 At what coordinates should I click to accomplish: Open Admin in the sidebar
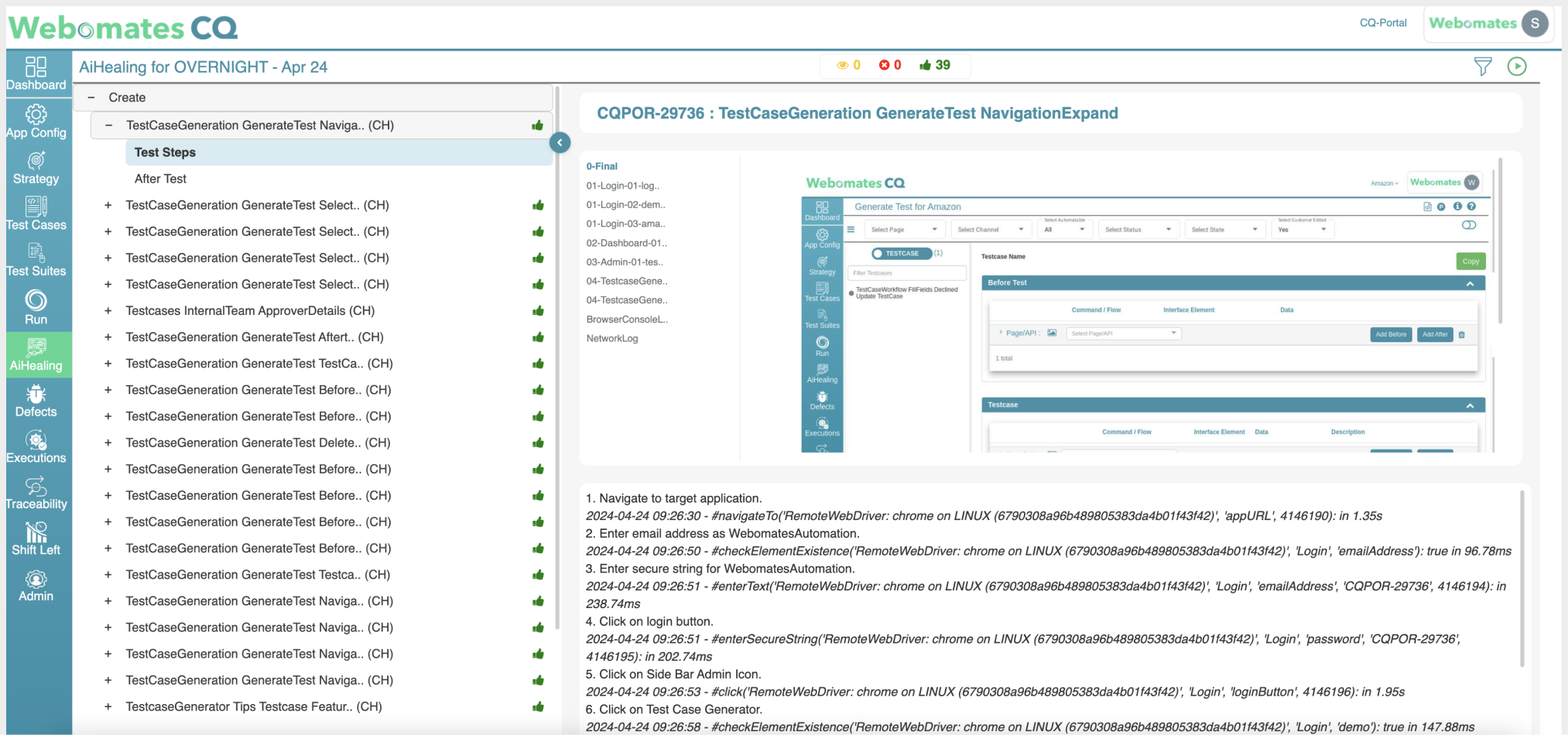point(36,586)
